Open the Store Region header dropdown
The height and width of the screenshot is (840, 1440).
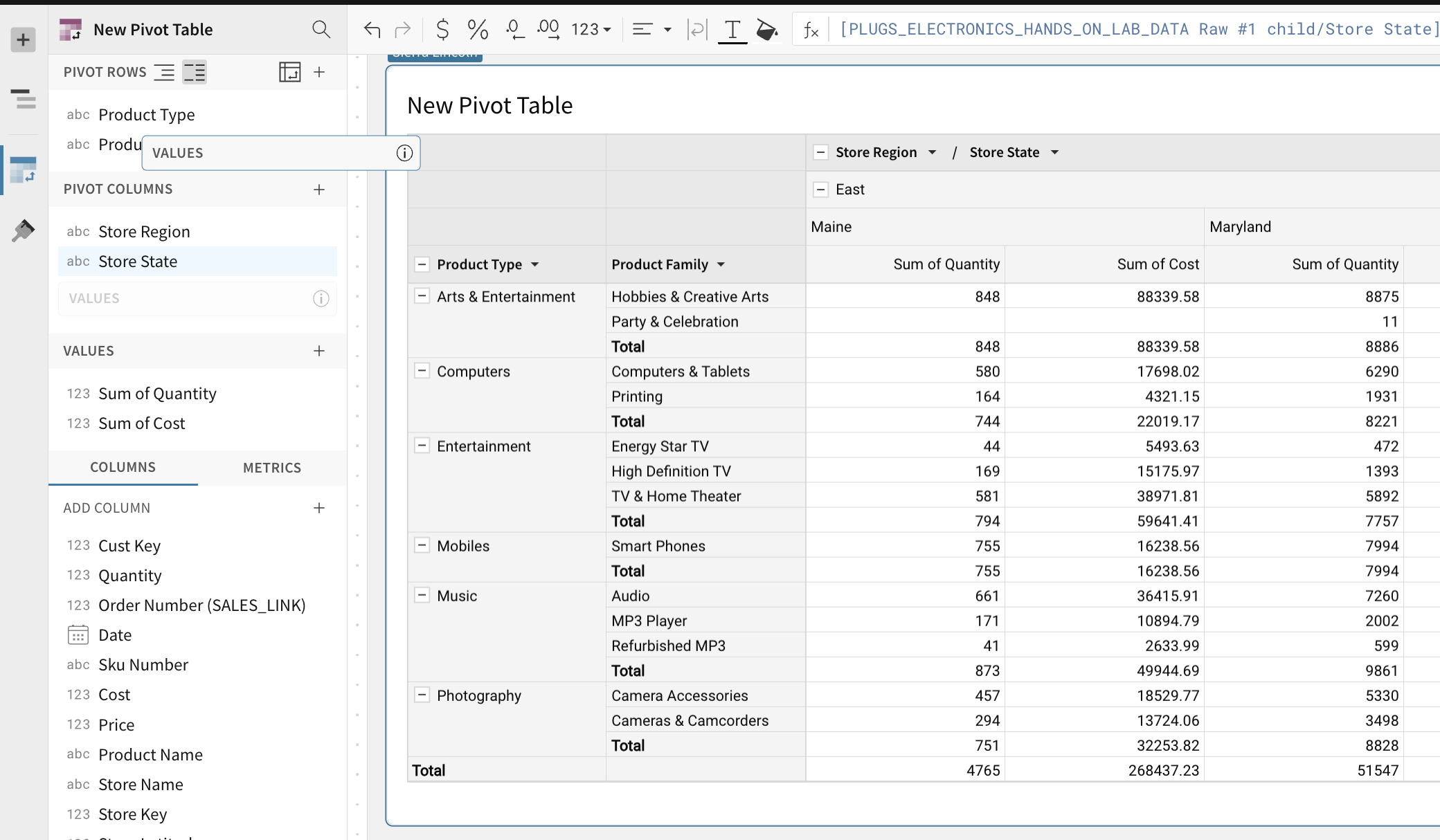[x=933, y=152]
